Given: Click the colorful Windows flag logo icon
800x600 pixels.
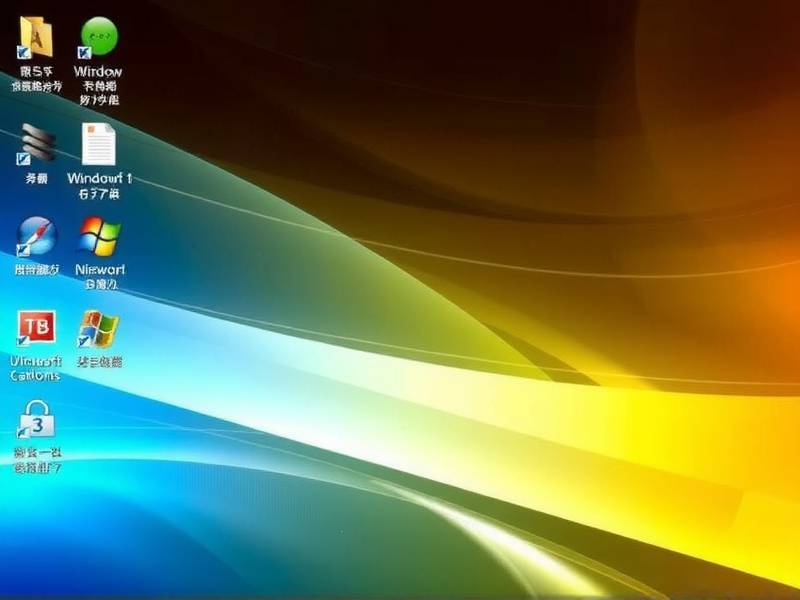Looking at the screenshot, I should 99,237.
